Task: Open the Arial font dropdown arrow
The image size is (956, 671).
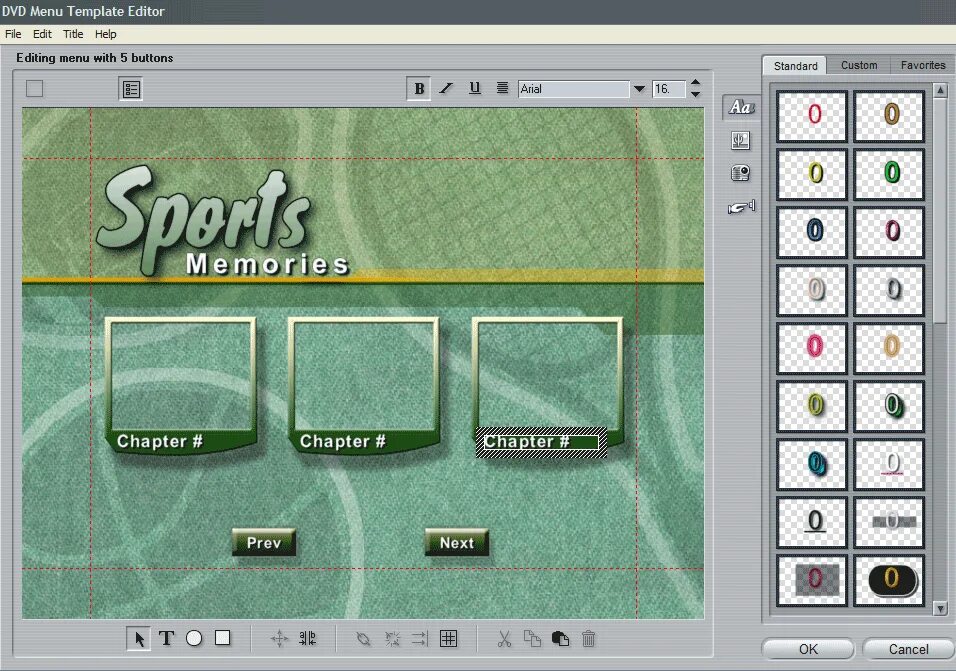Action: [x=638, y=89]
